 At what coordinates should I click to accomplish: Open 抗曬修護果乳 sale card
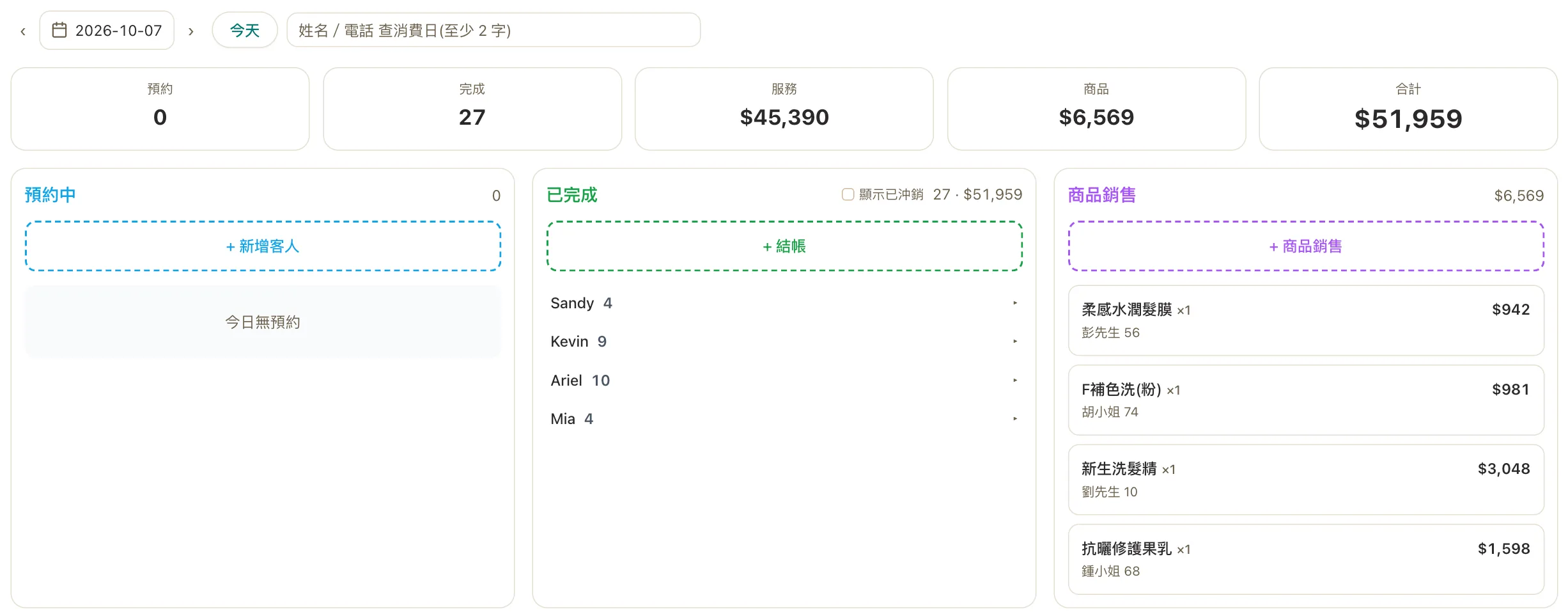pyautogui.click(x=1306, y=560)
